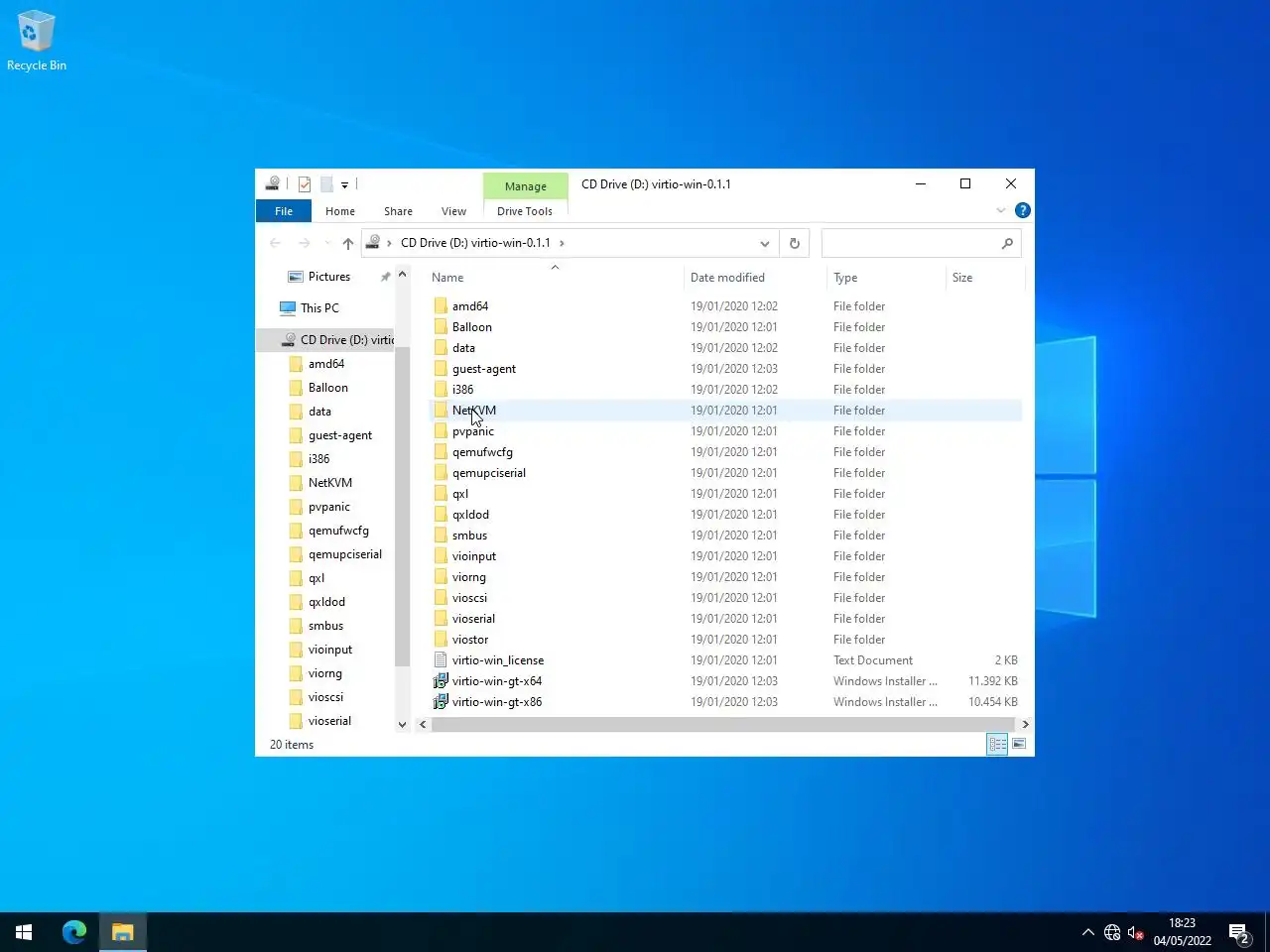Viewport: 1270px width, 952px height.
Task: Switch to Large icons view layout
Action: (x=1019, y=744)
